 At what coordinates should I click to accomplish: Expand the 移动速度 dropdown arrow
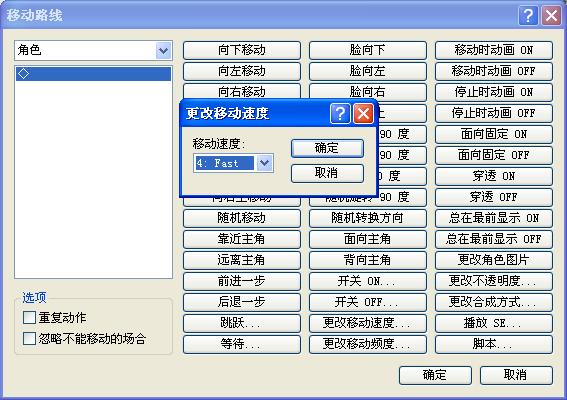(264, 163)
